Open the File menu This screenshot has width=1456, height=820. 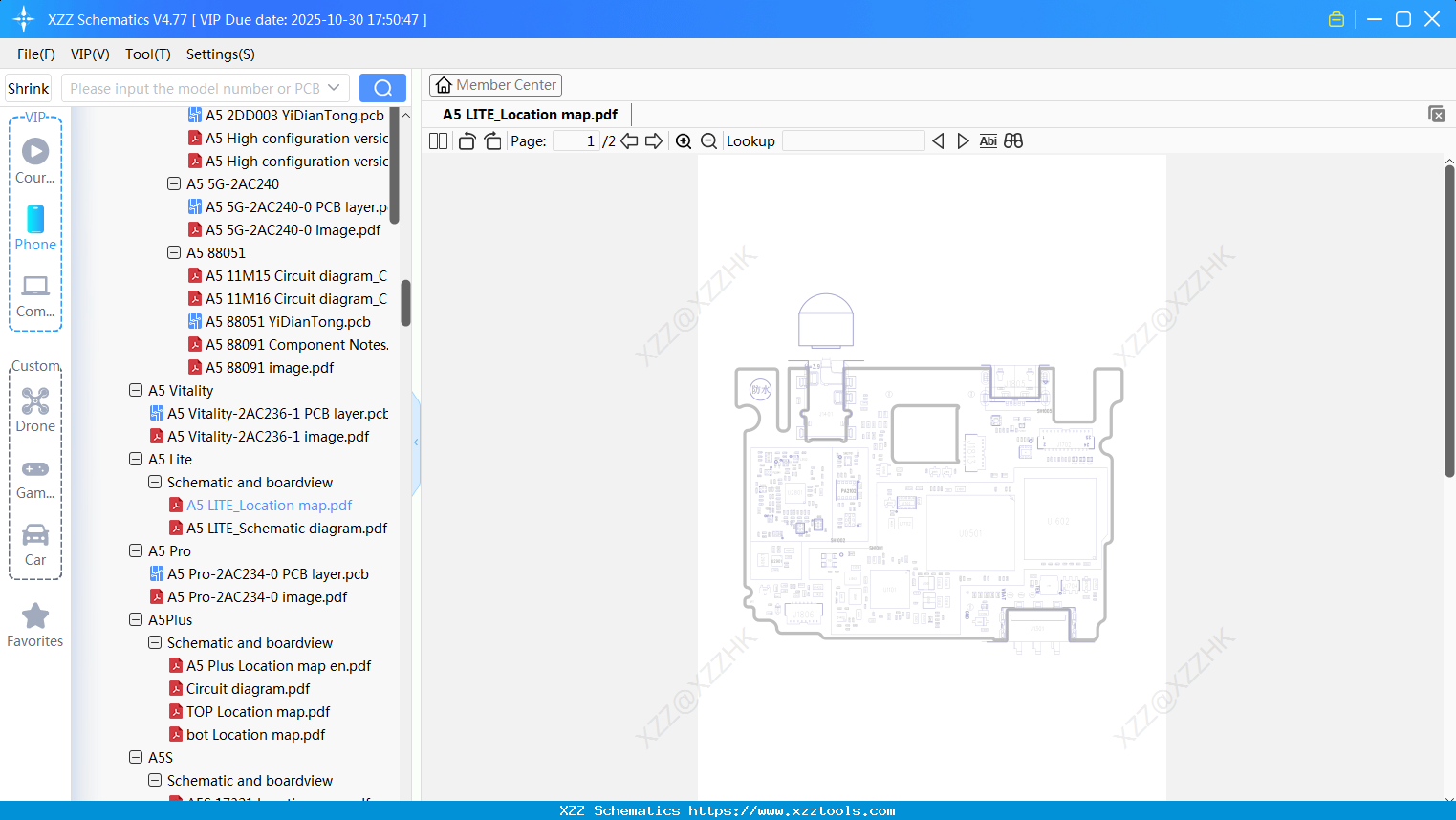point(36,54)
